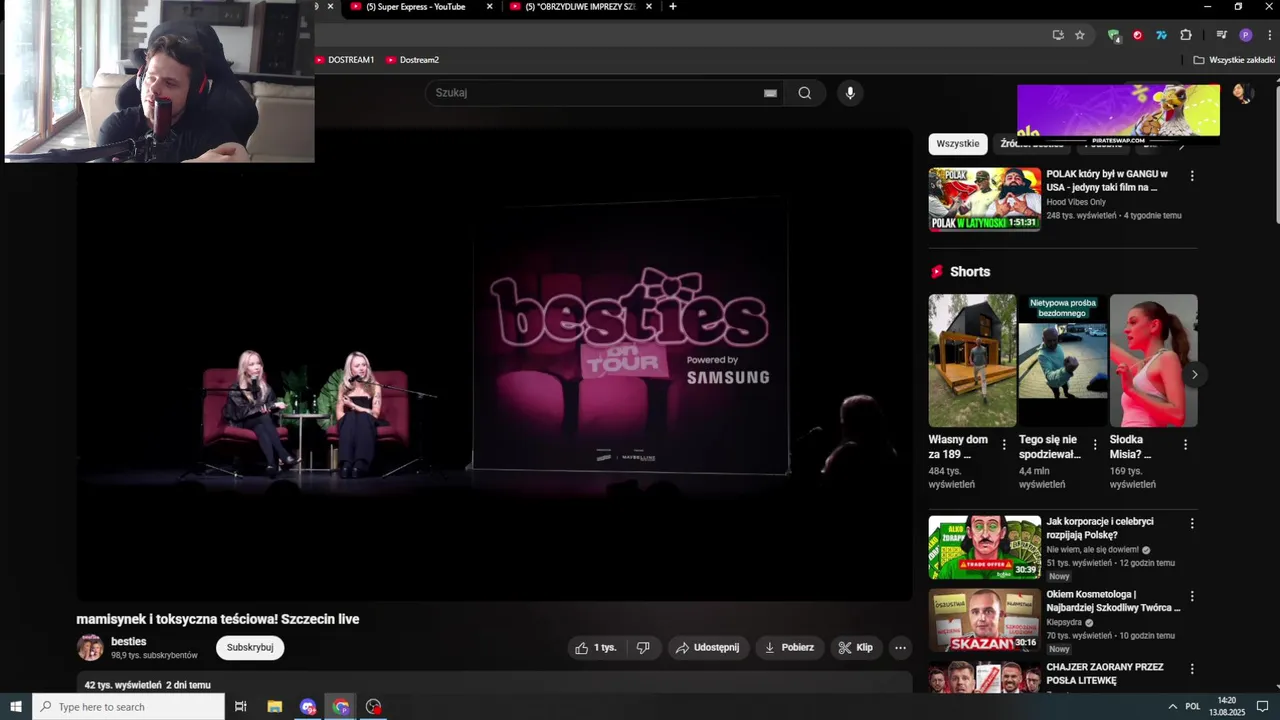Open options for Okiem Kosmetologa video
Image resolution: width=1280 pixels, height=720 pixels.
[1191, 596]
